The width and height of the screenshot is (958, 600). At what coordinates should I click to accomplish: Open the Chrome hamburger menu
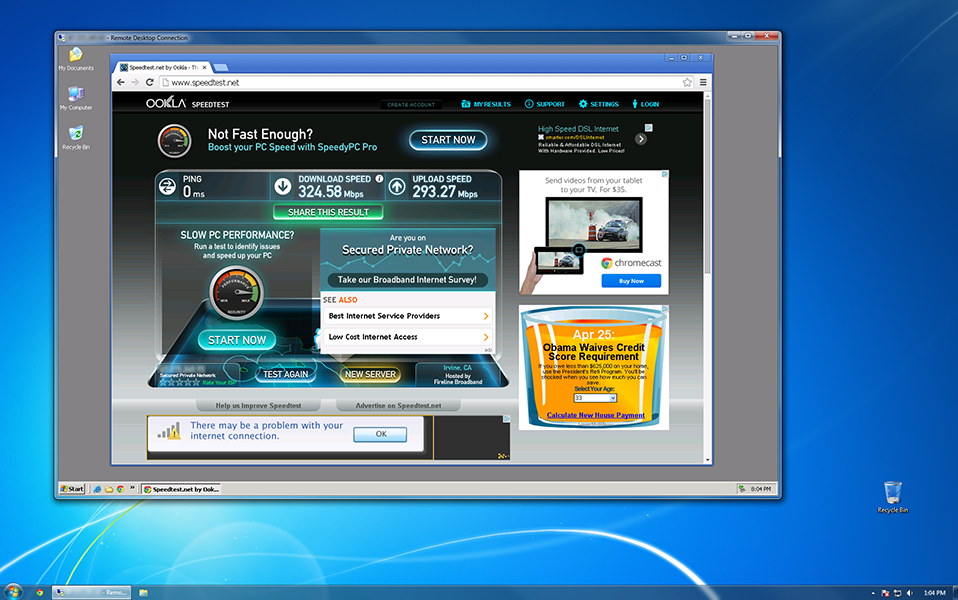703,82
